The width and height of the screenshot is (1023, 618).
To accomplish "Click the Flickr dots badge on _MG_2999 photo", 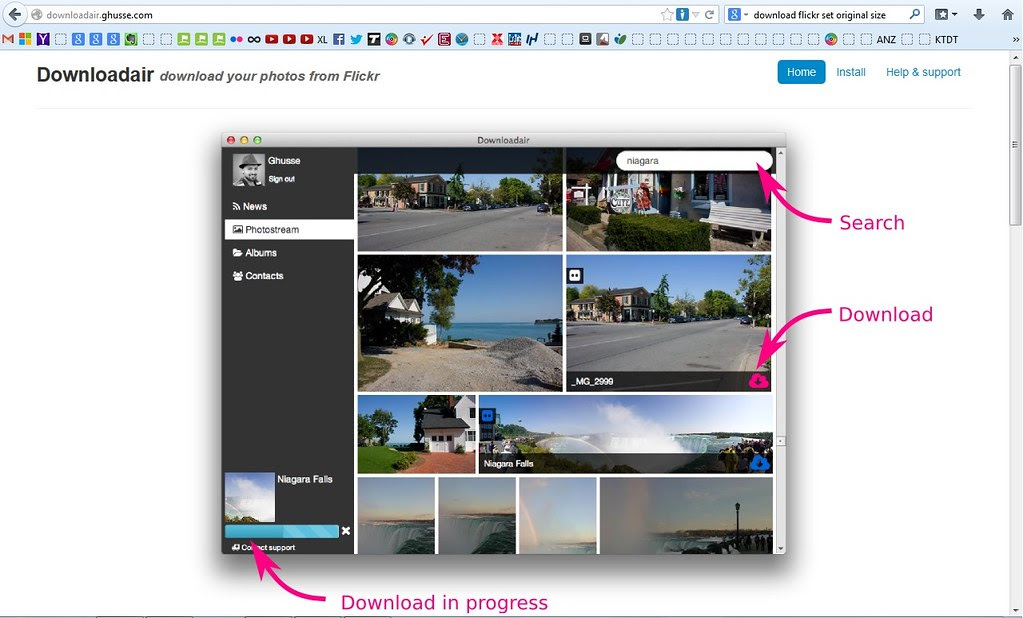I will [x=575, y=275].
